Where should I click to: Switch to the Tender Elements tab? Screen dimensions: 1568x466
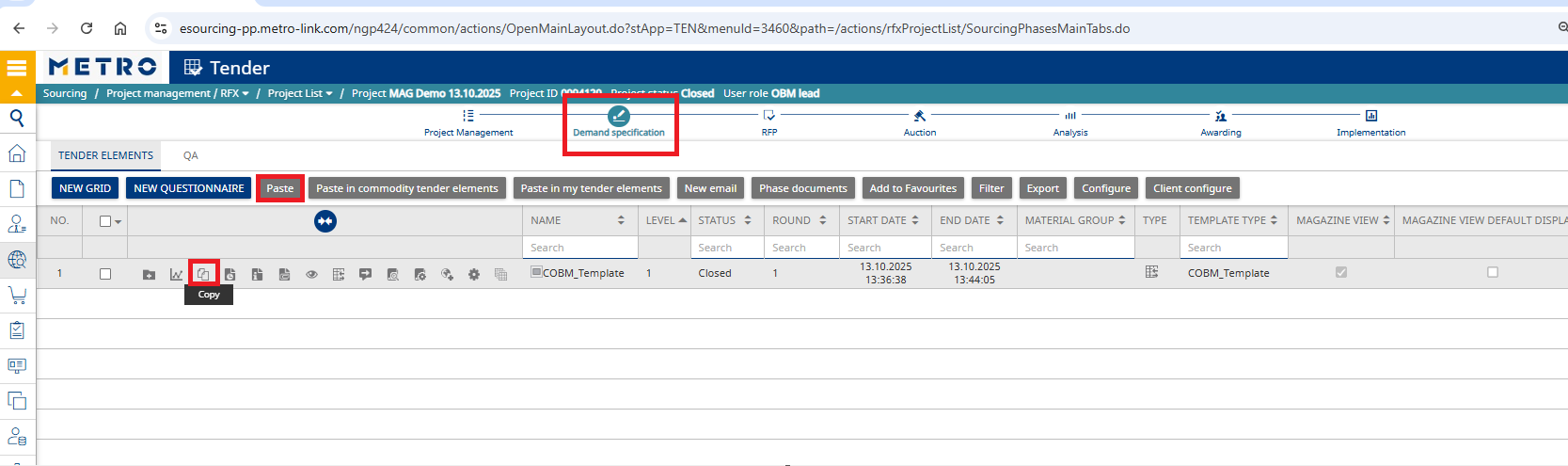[105, 155]
